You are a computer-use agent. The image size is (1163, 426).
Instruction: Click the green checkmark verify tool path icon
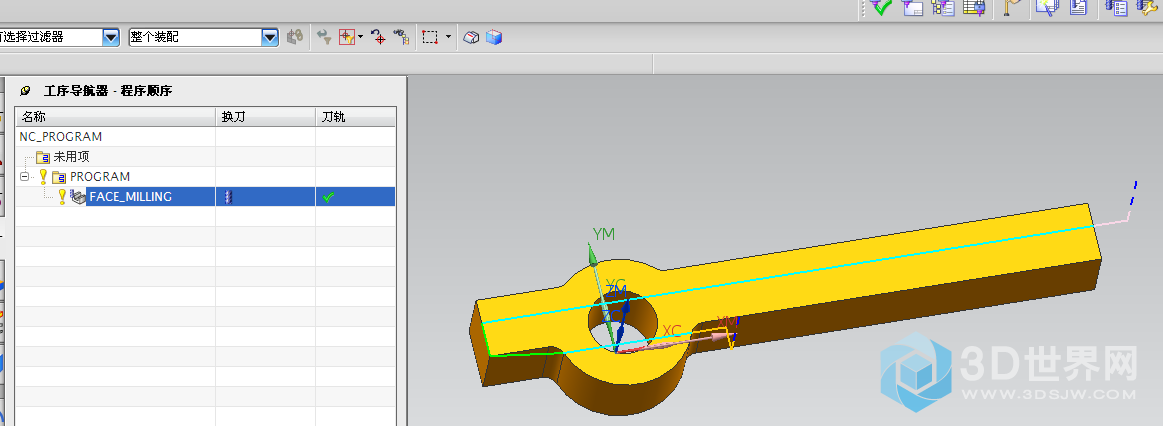click(x=880, y=8)
